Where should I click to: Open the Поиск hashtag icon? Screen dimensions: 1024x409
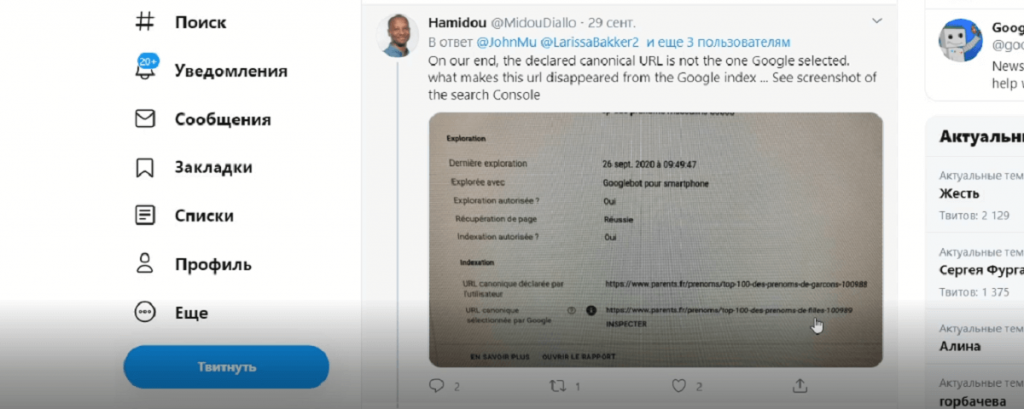[144, 22]
